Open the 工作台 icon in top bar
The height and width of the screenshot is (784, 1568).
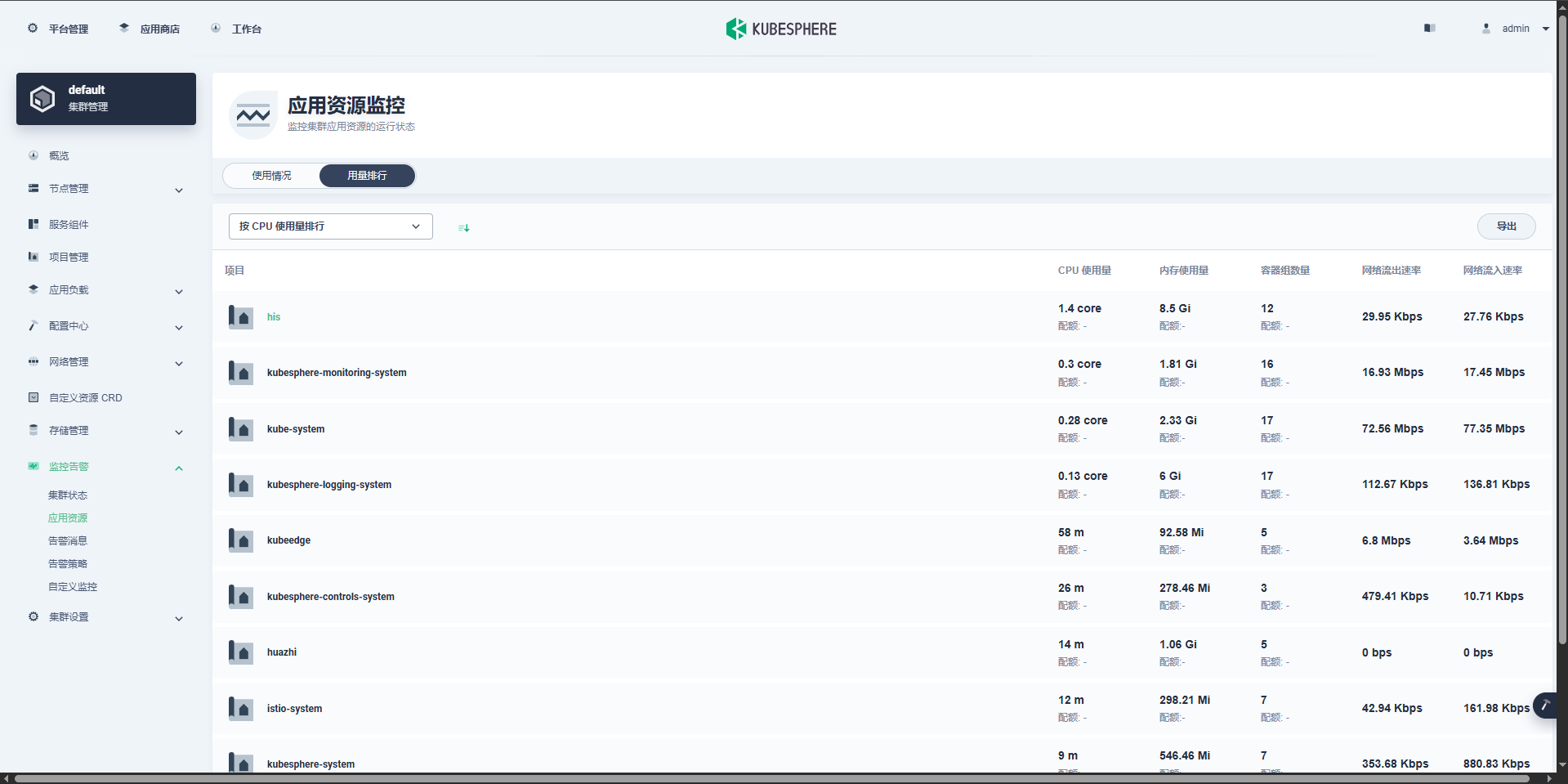click(x=216, y=28)
